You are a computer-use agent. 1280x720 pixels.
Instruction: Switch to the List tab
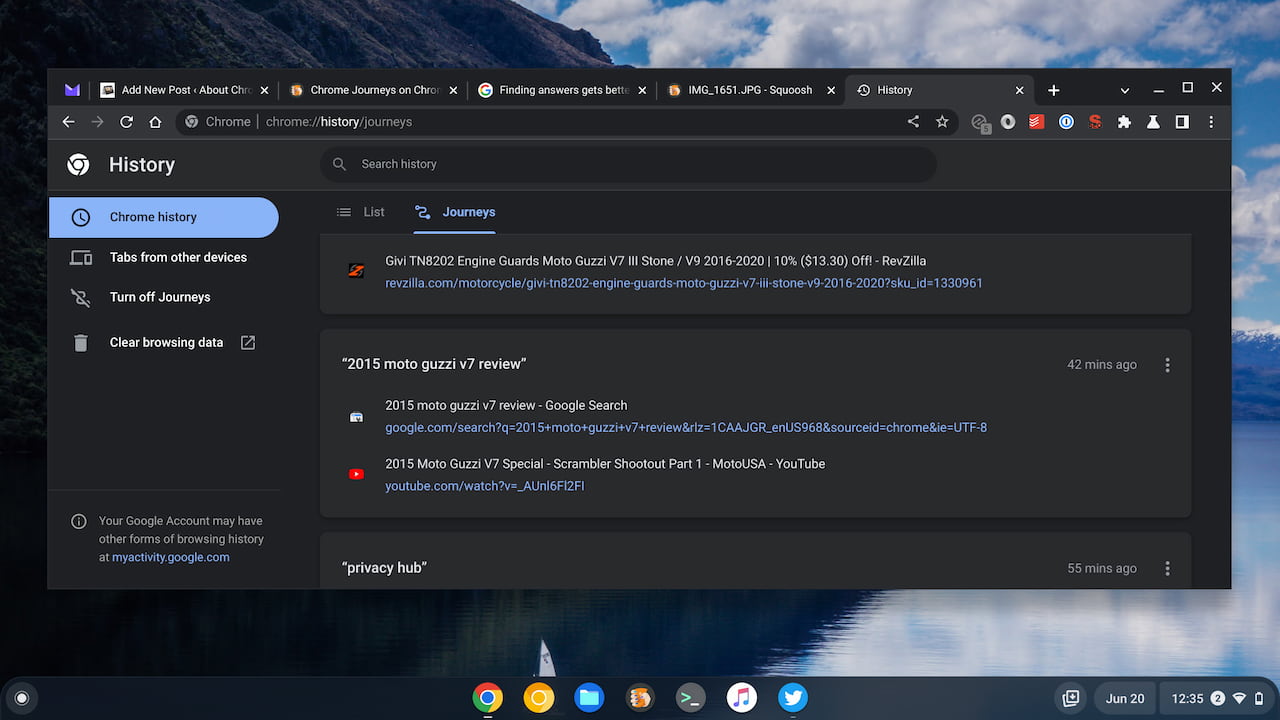pos(361,212)
